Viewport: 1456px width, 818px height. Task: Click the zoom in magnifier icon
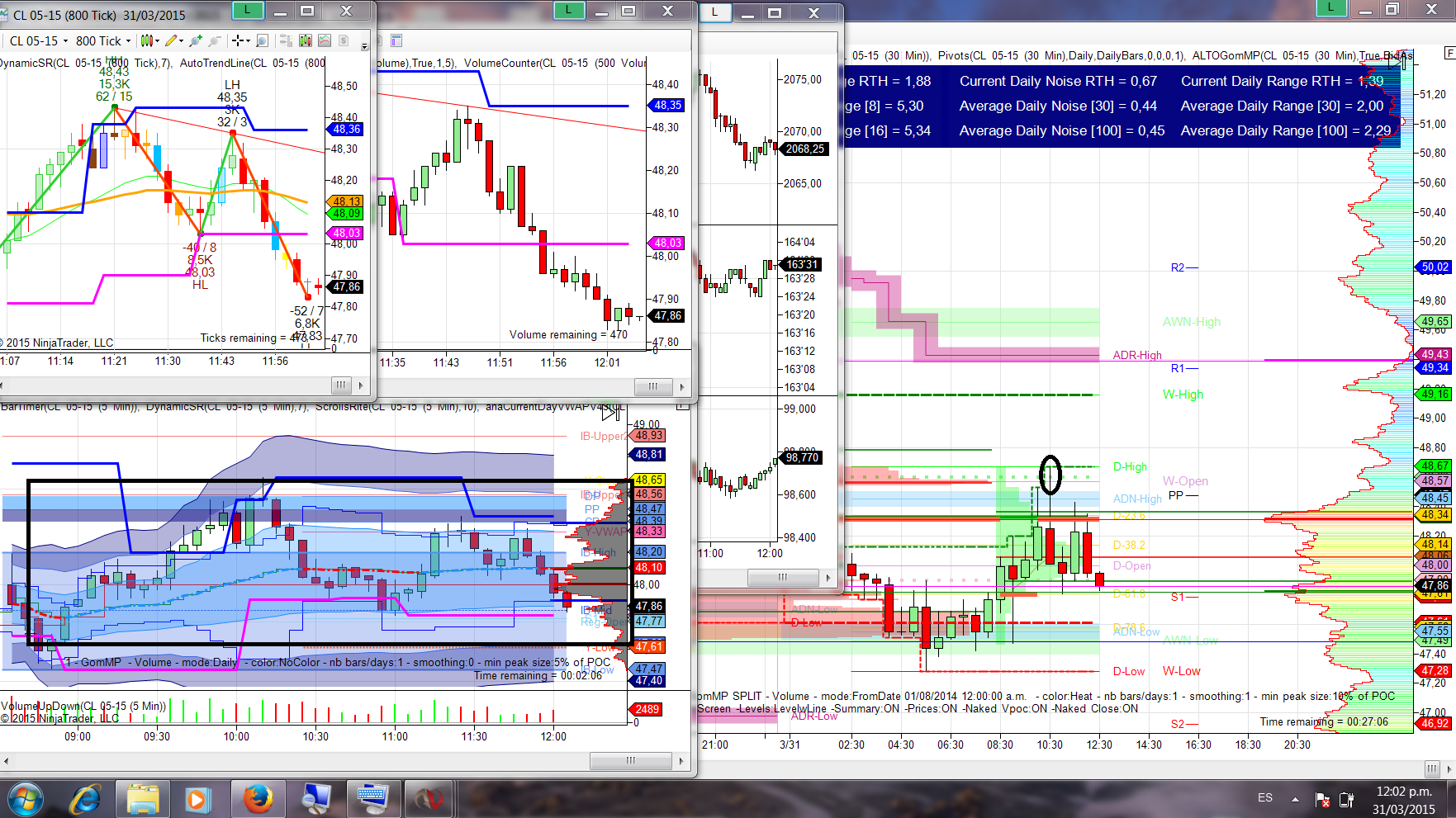(196, 40)
